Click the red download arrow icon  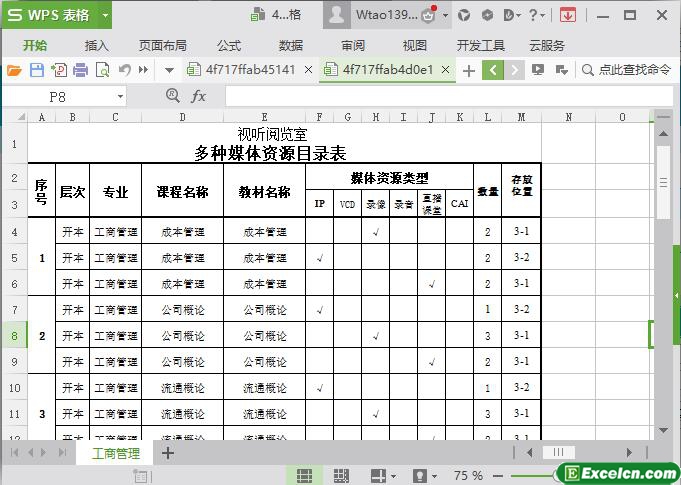click(x=568, y=15)
